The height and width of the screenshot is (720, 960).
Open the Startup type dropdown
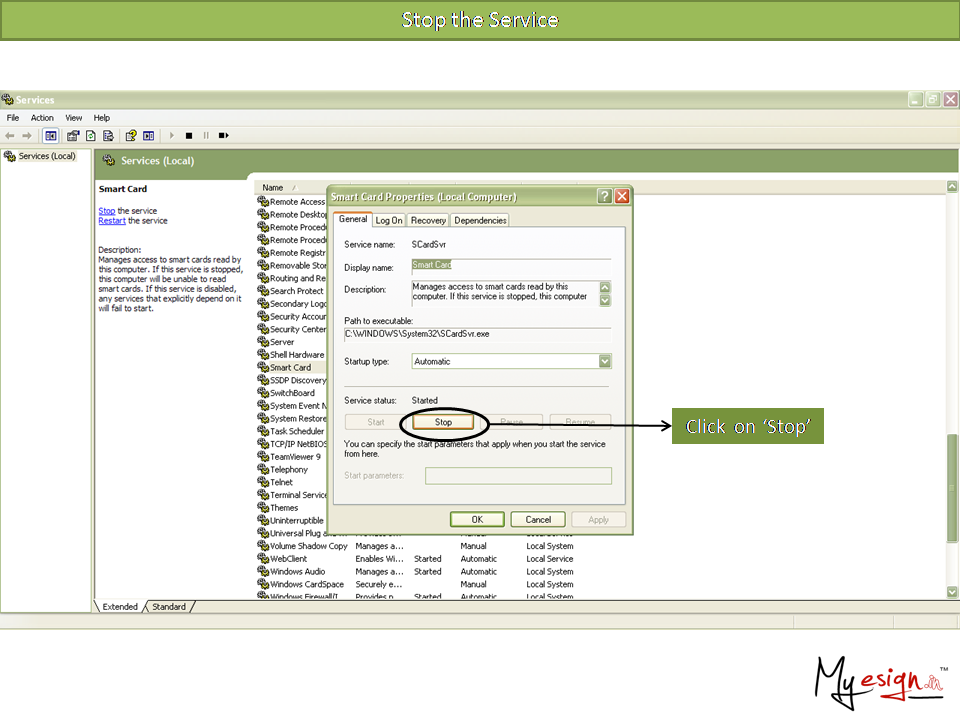604,361
